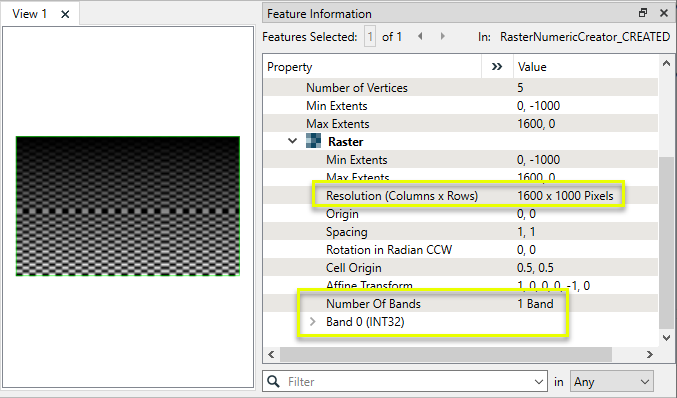
Task: Click the magnifier icon in Filter box
Action: (273, 381)
